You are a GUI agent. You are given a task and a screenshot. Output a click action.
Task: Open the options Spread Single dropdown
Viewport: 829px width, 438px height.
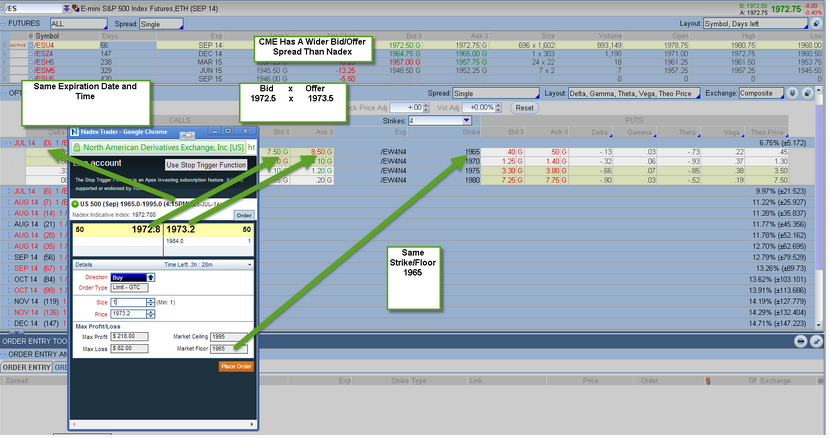495,94
